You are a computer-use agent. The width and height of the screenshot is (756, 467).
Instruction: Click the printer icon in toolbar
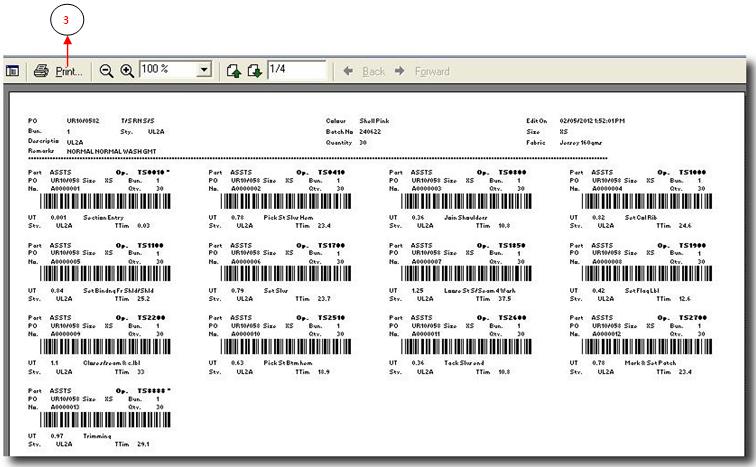click(x=41, y=71)
